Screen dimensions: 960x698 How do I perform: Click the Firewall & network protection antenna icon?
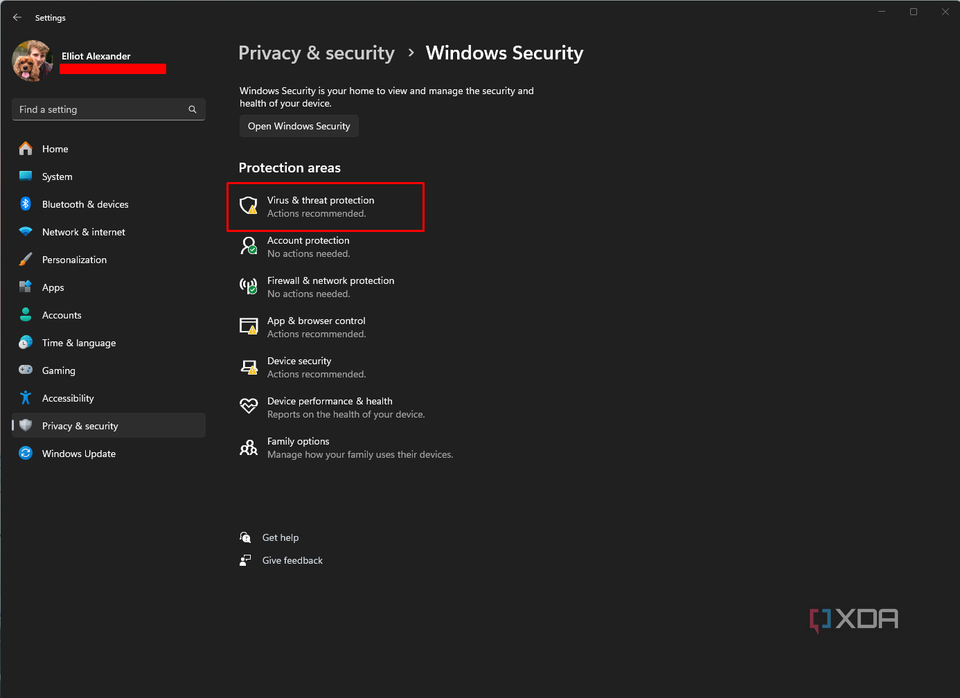(x=249, y=286)
